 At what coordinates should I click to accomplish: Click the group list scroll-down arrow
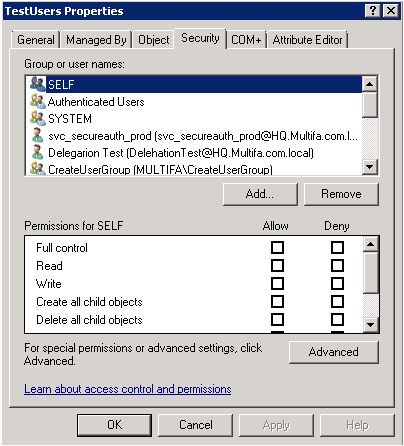tap(370, 166)
